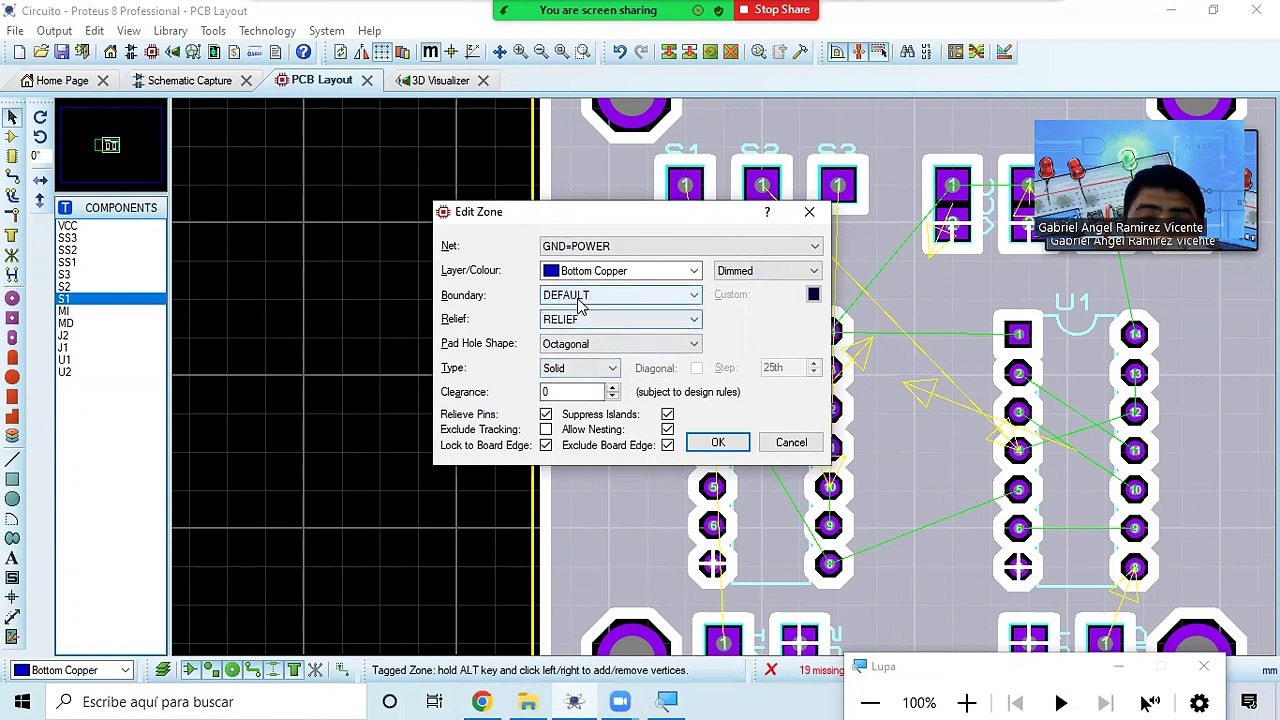
Task: Toggle the grid display icon
Action: point(382,52)
